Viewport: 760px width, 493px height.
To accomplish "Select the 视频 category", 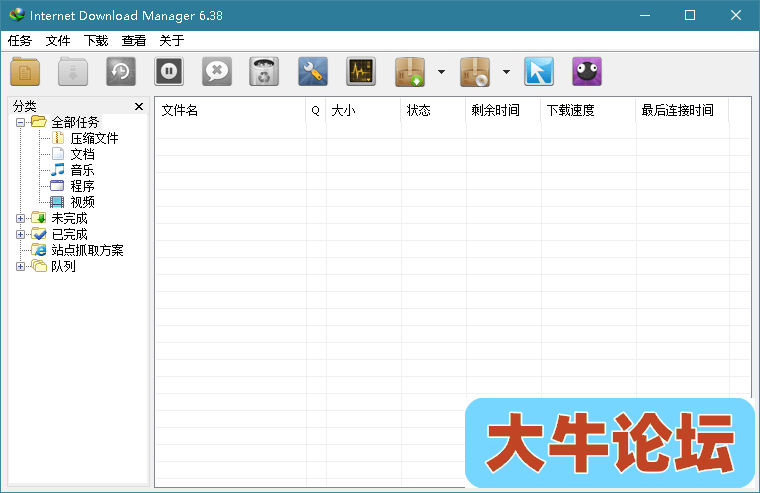I will click(x=82, y=202).
